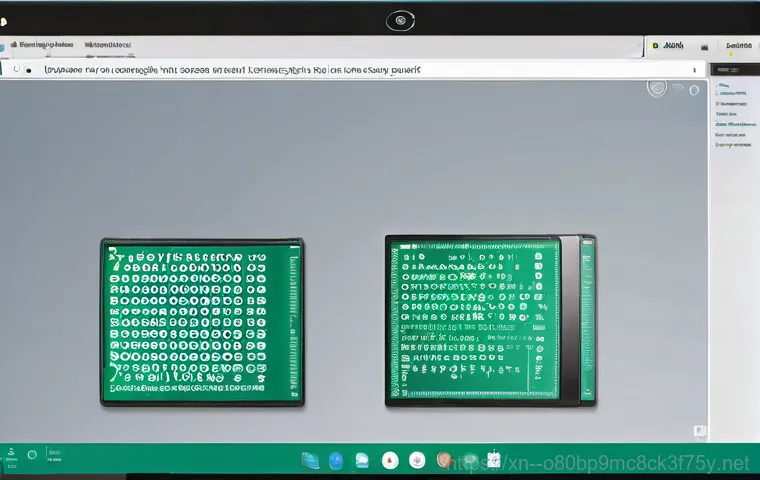
Task: Click the address bar text field
Action: [x=350, y=70]
